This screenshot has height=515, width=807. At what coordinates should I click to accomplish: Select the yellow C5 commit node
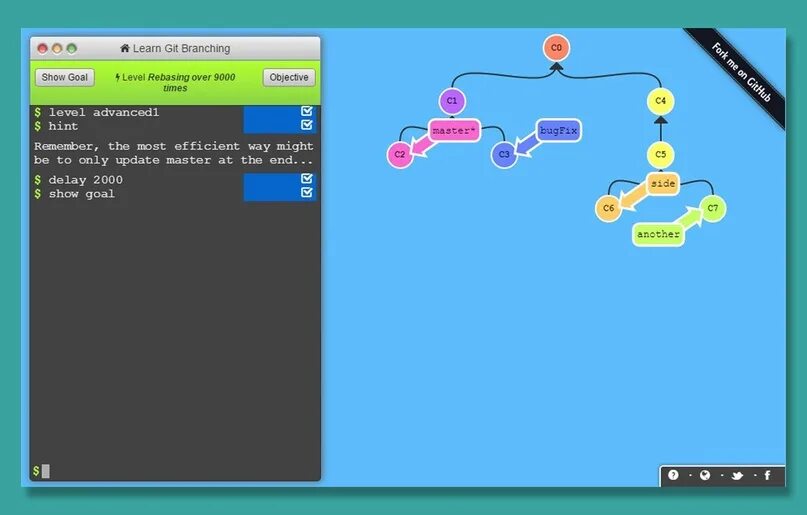click(x=660, y=154)
